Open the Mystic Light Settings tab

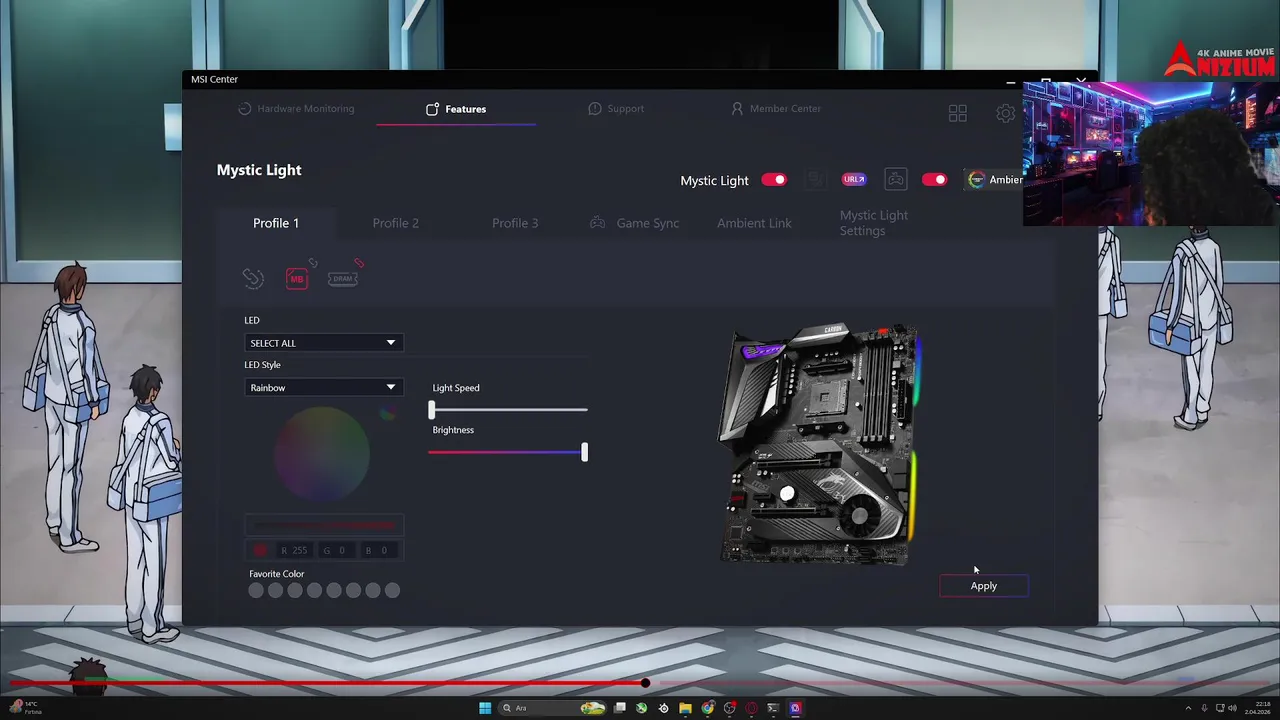(874, 223)
